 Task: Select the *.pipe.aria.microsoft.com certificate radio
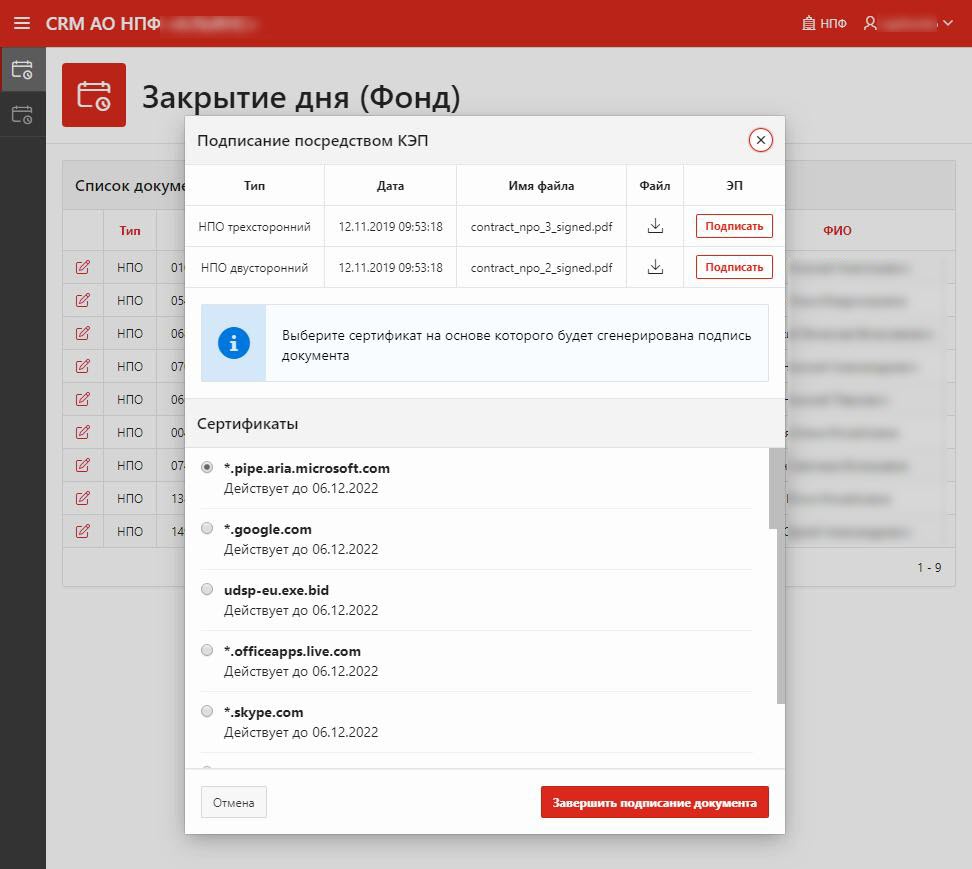point(207,467)
